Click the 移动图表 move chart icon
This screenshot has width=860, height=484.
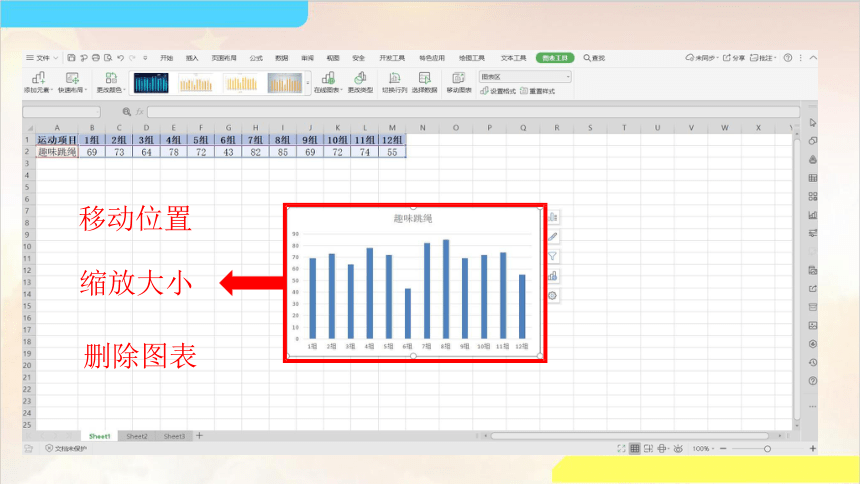(459, 78)
